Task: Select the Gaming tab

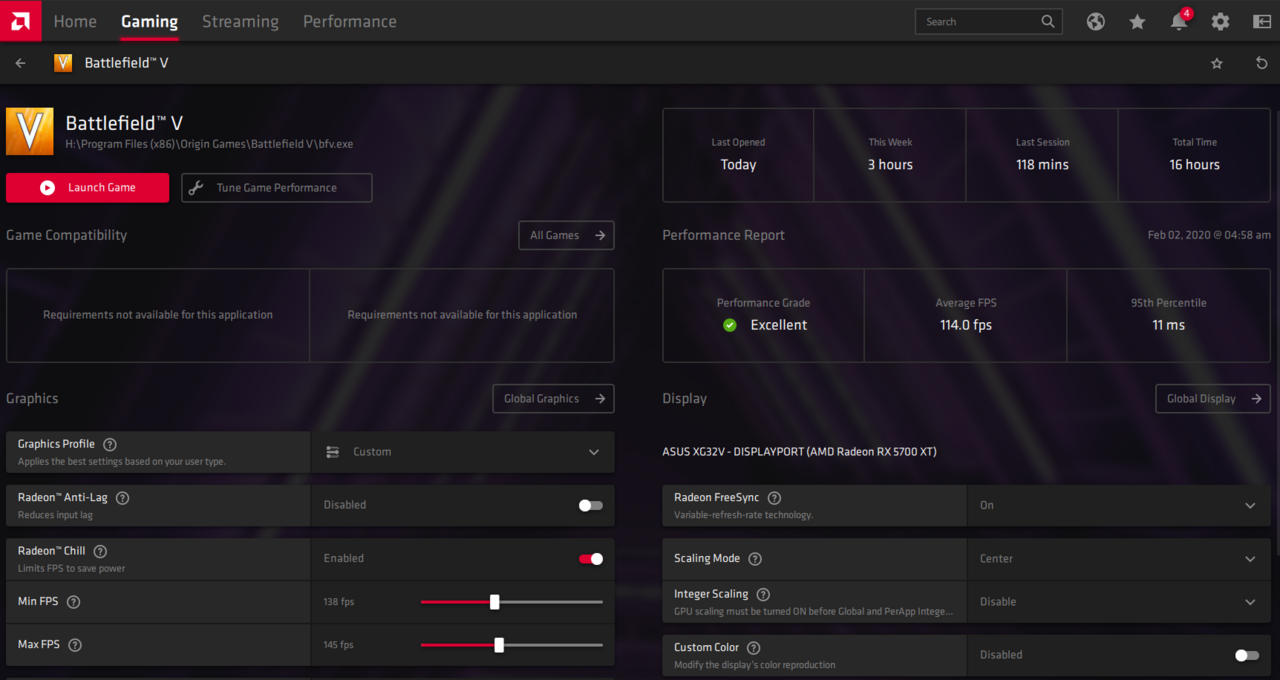Action: (149, 21)
